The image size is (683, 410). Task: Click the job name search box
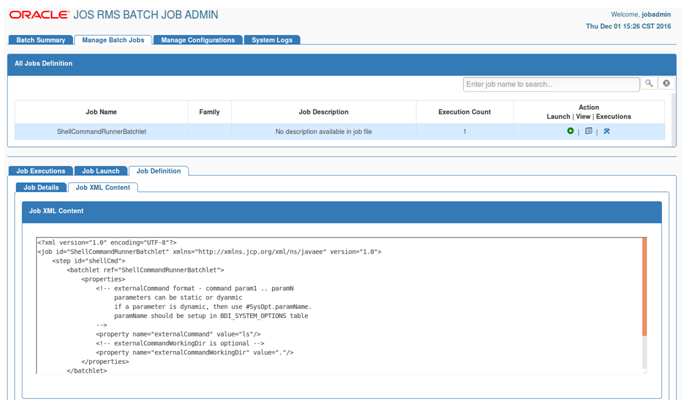(551, 84)
